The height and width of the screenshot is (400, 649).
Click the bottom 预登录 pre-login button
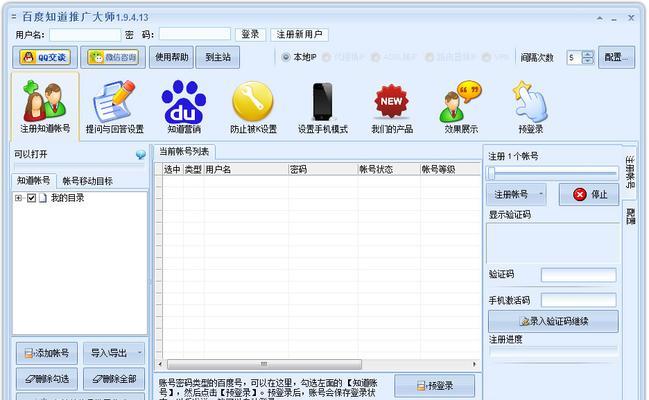point(435,386)
